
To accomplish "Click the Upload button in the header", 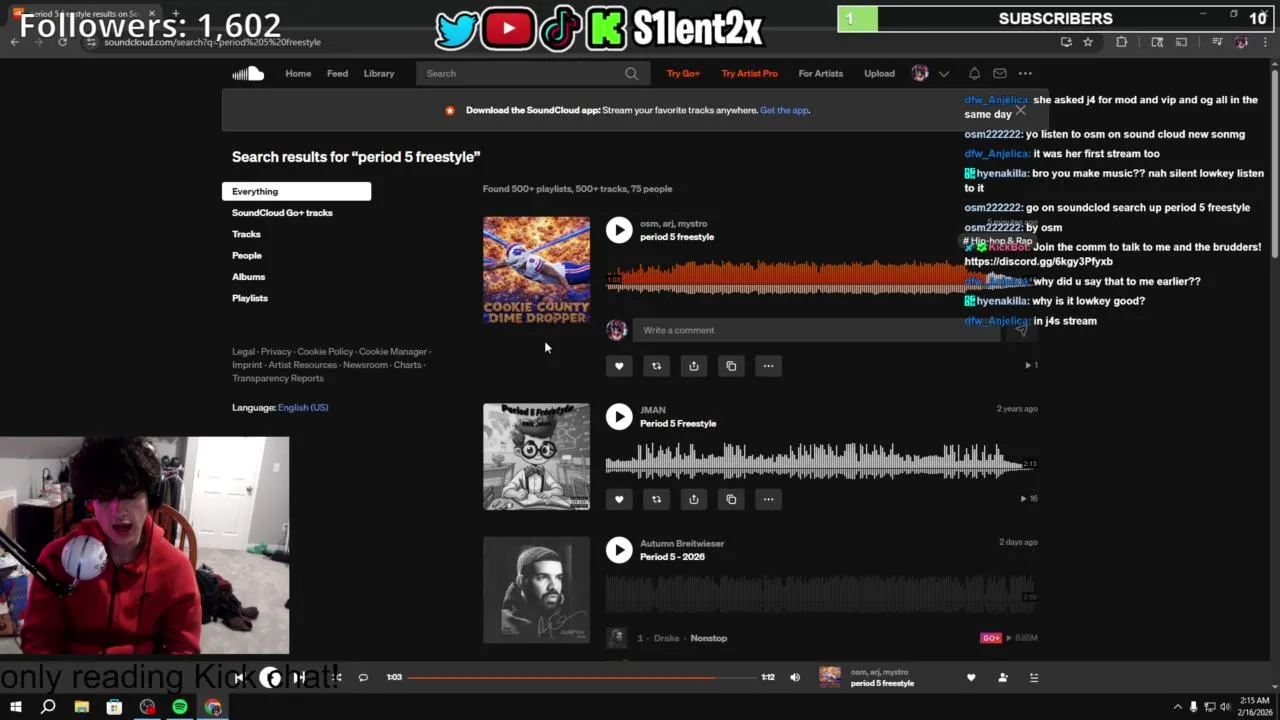I will point(879,73).
